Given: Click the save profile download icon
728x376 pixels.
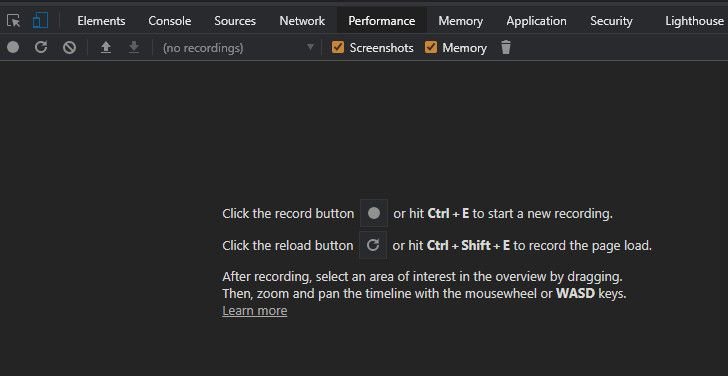Looking at the screenshot, I should 134,47.
